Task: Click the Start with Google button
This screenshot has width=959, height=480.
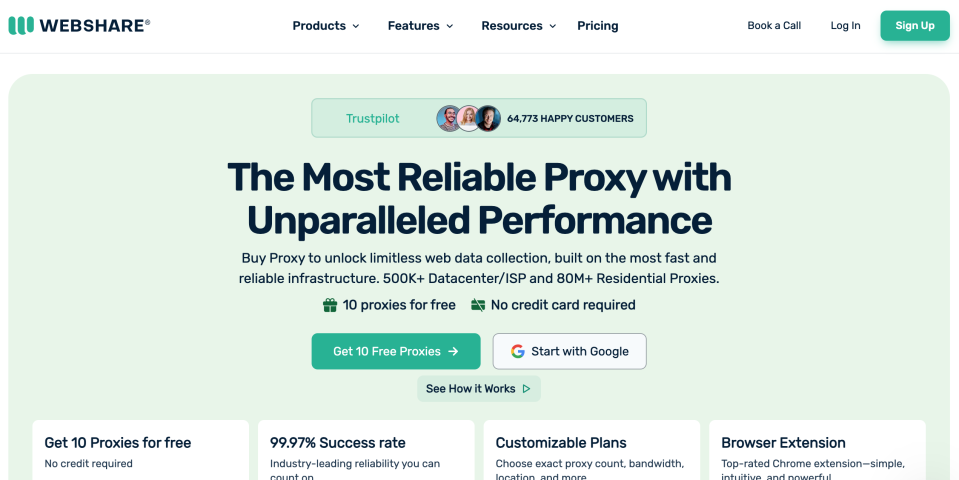Action: 569,351
